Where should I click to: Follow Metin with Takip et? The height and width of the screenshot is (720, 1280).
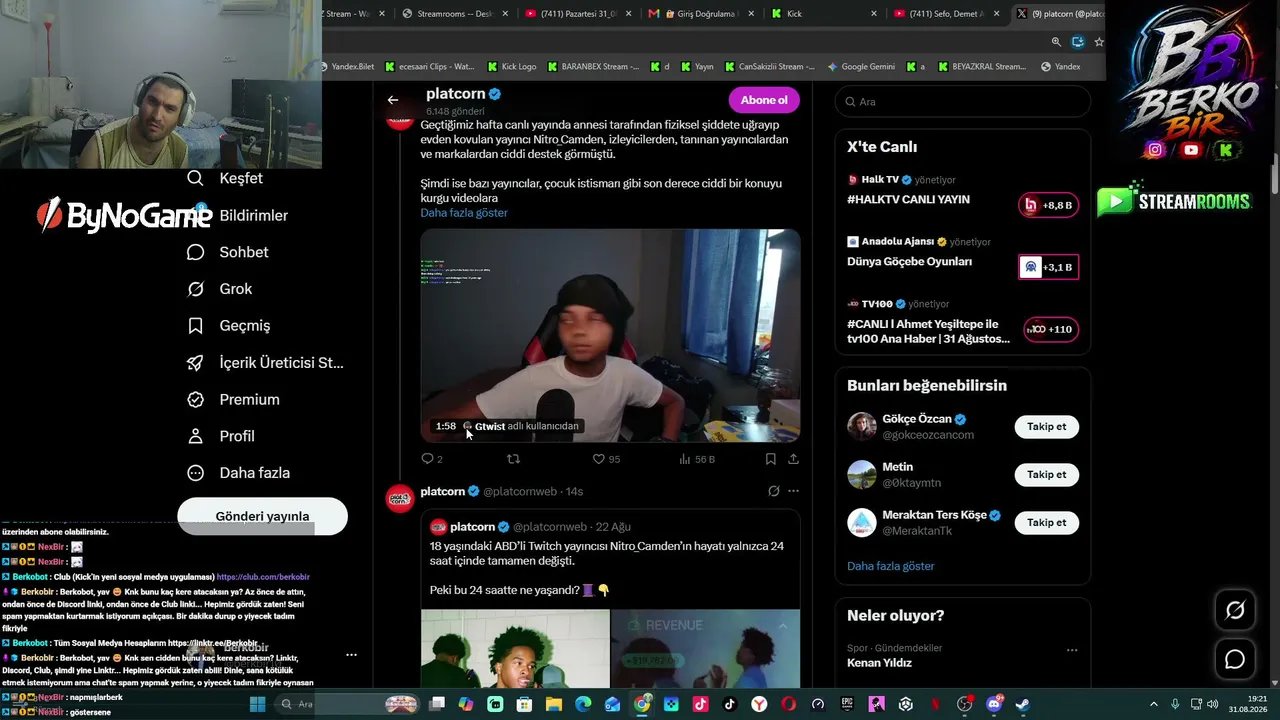click(1046, 475)
